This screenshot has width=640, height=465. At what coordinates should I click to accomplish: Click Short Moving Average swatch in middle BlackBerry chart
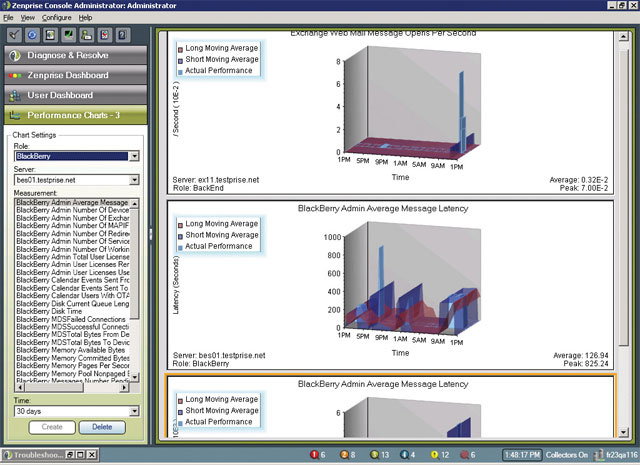tap(180, 236)
